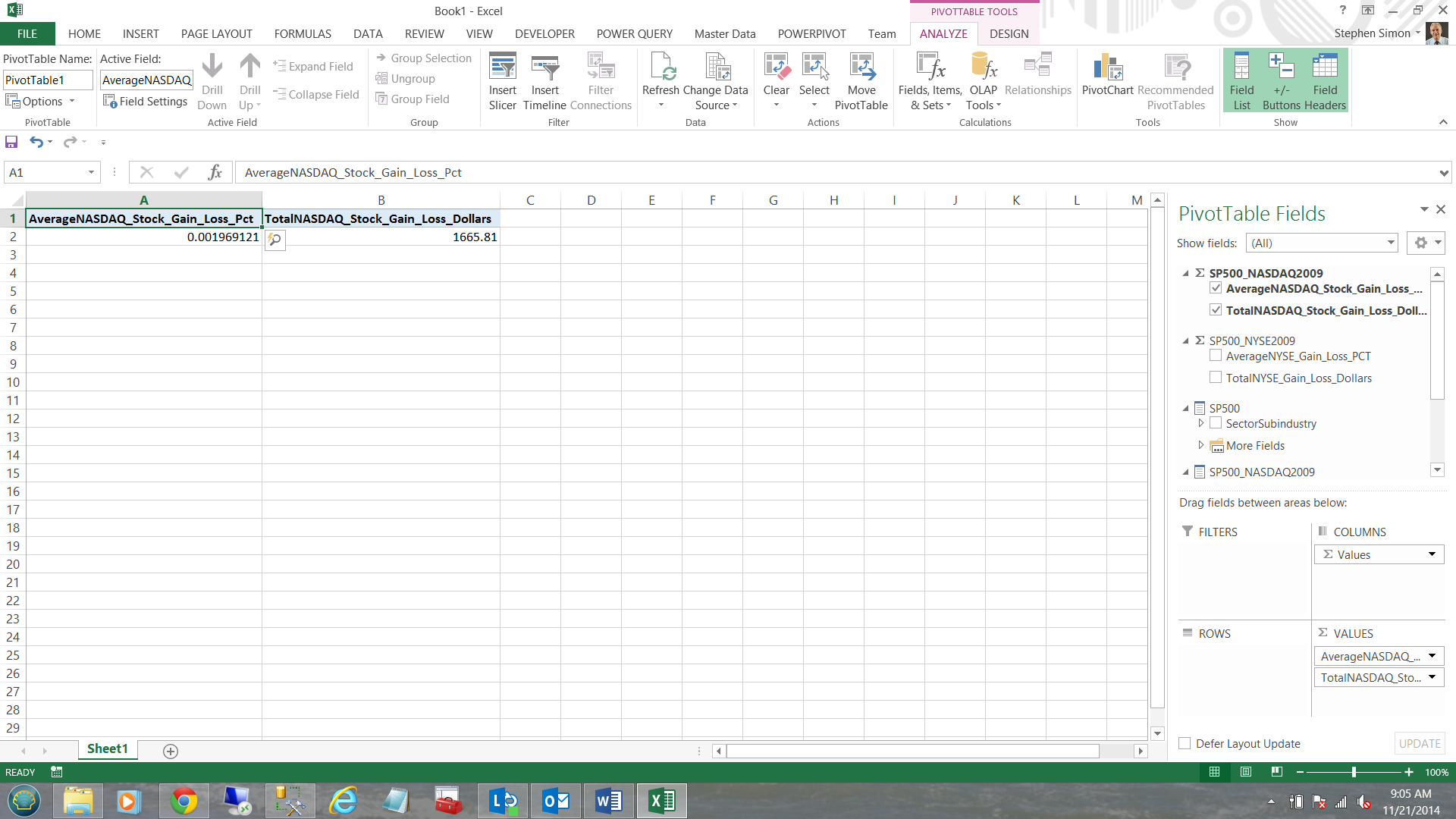Viewport: 1456px width, 819px height.
Task: Check the AverageNYSE_Gain_Loss_PCT field
Action: [x=1216, y=356]
